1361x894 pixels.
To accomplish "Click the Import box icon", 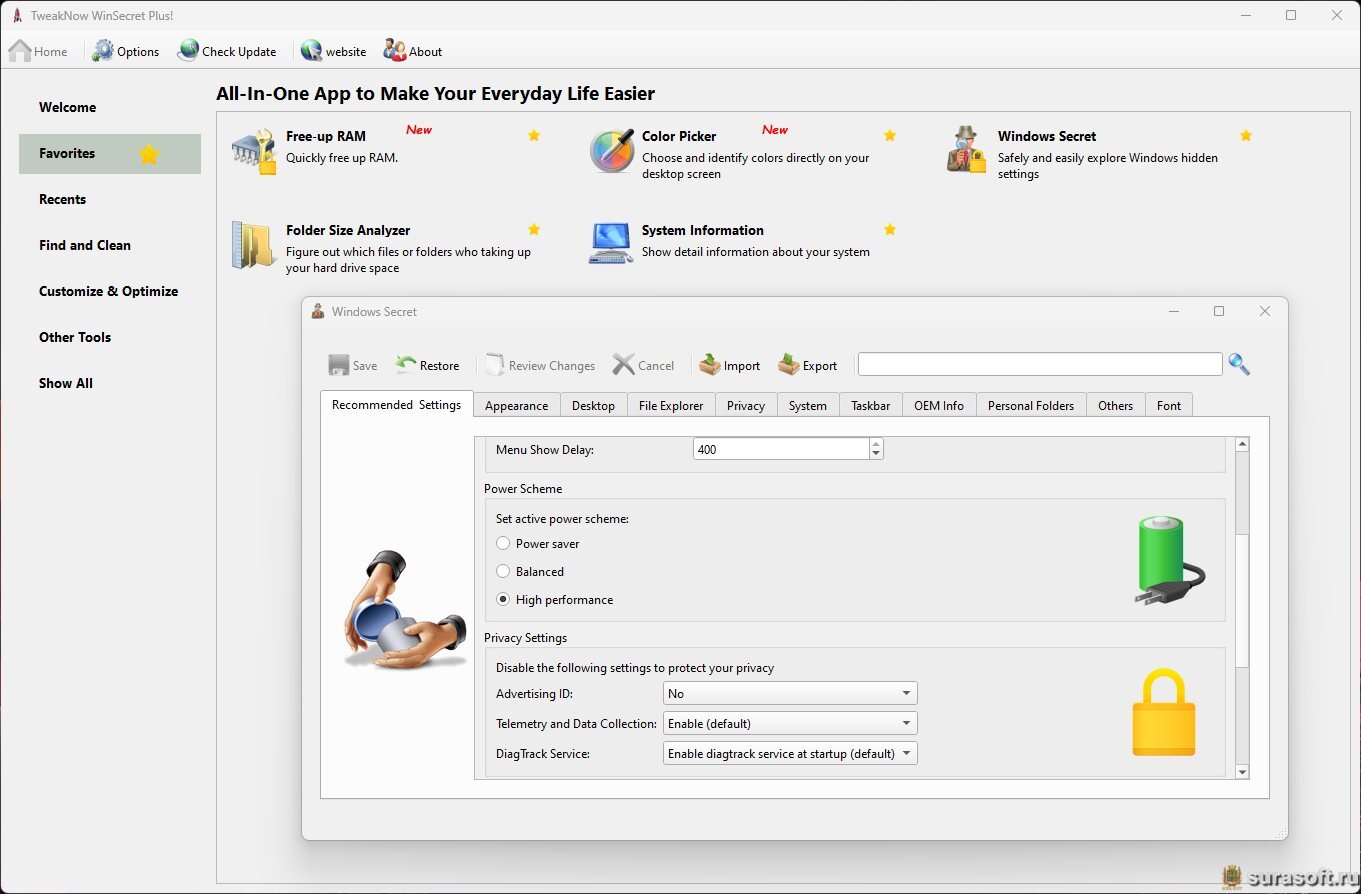I will (710, 365).
